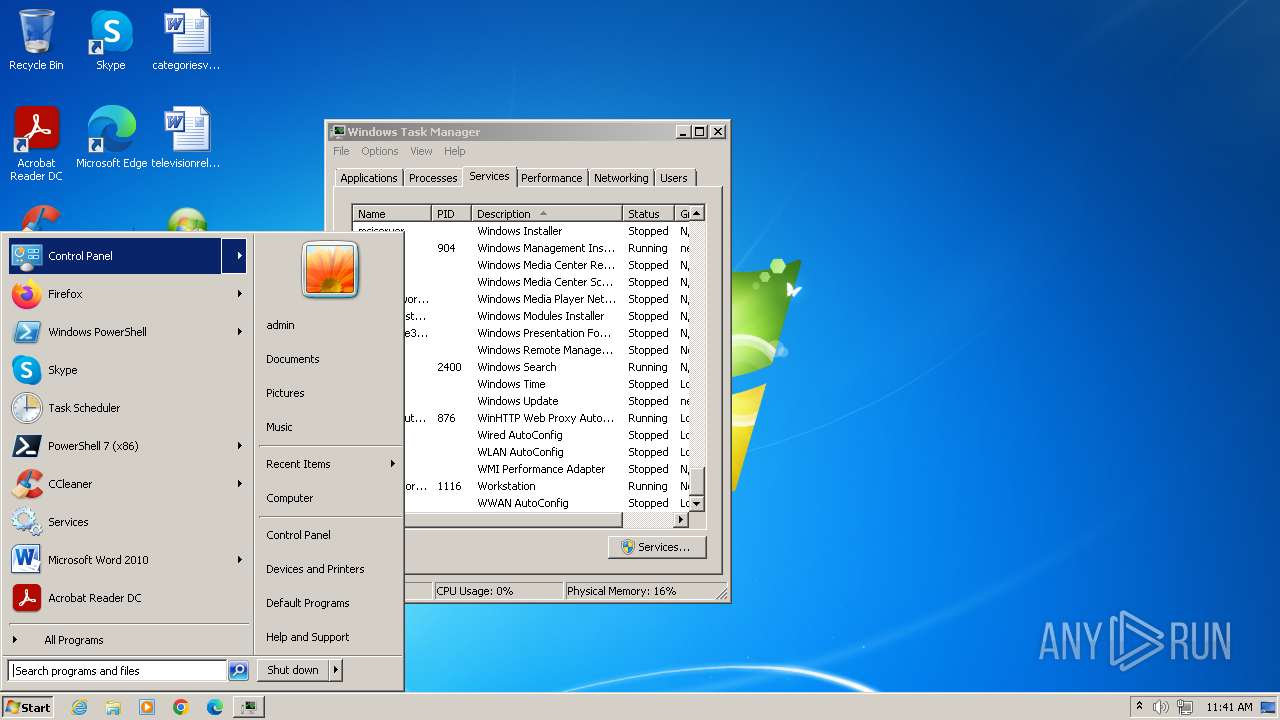Sort services by Status column header
This screenshot has height=720, width=1280.
click(x=648, y=214)
